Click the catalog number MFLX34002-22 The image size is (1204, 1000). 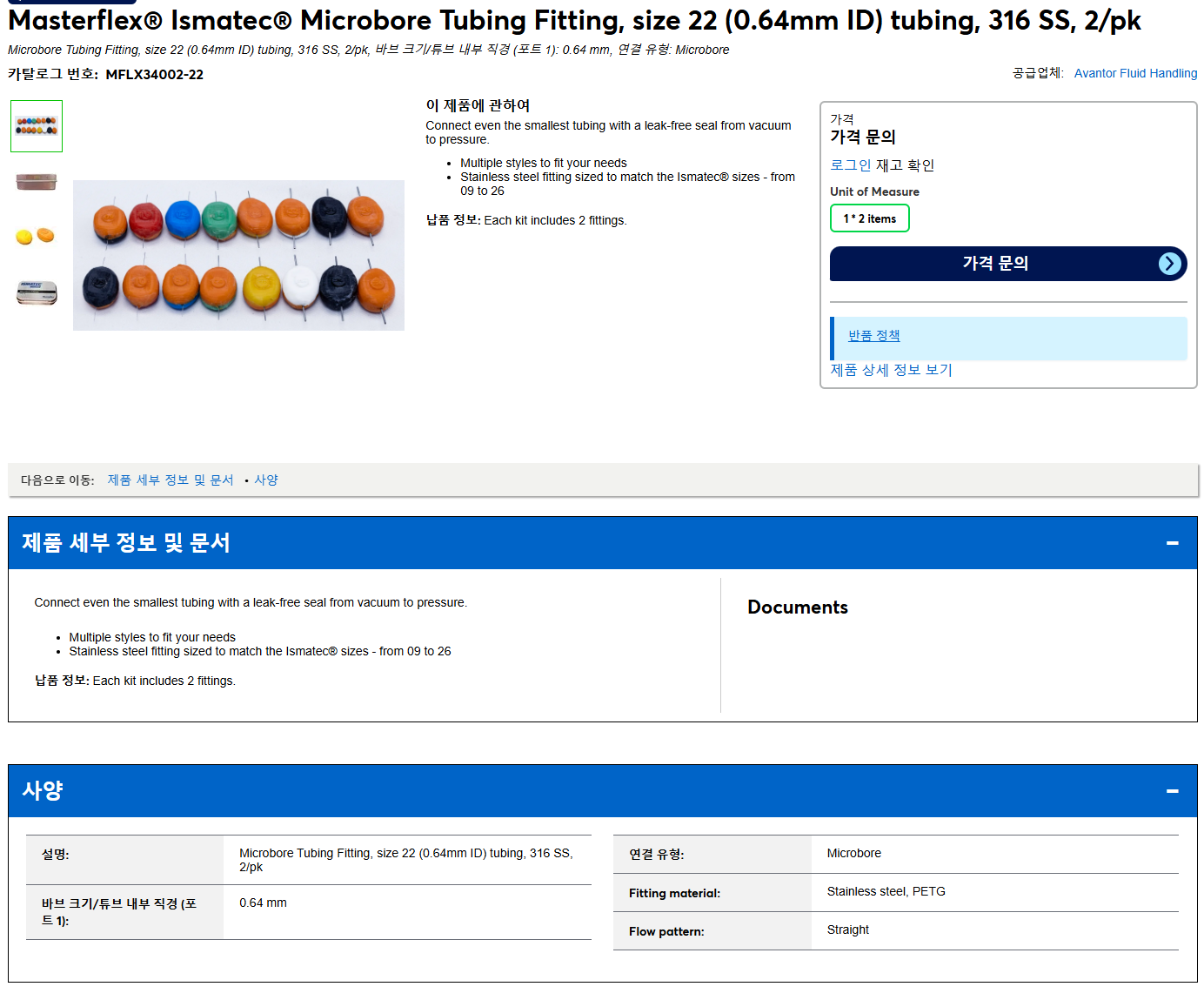click(154, 75)
